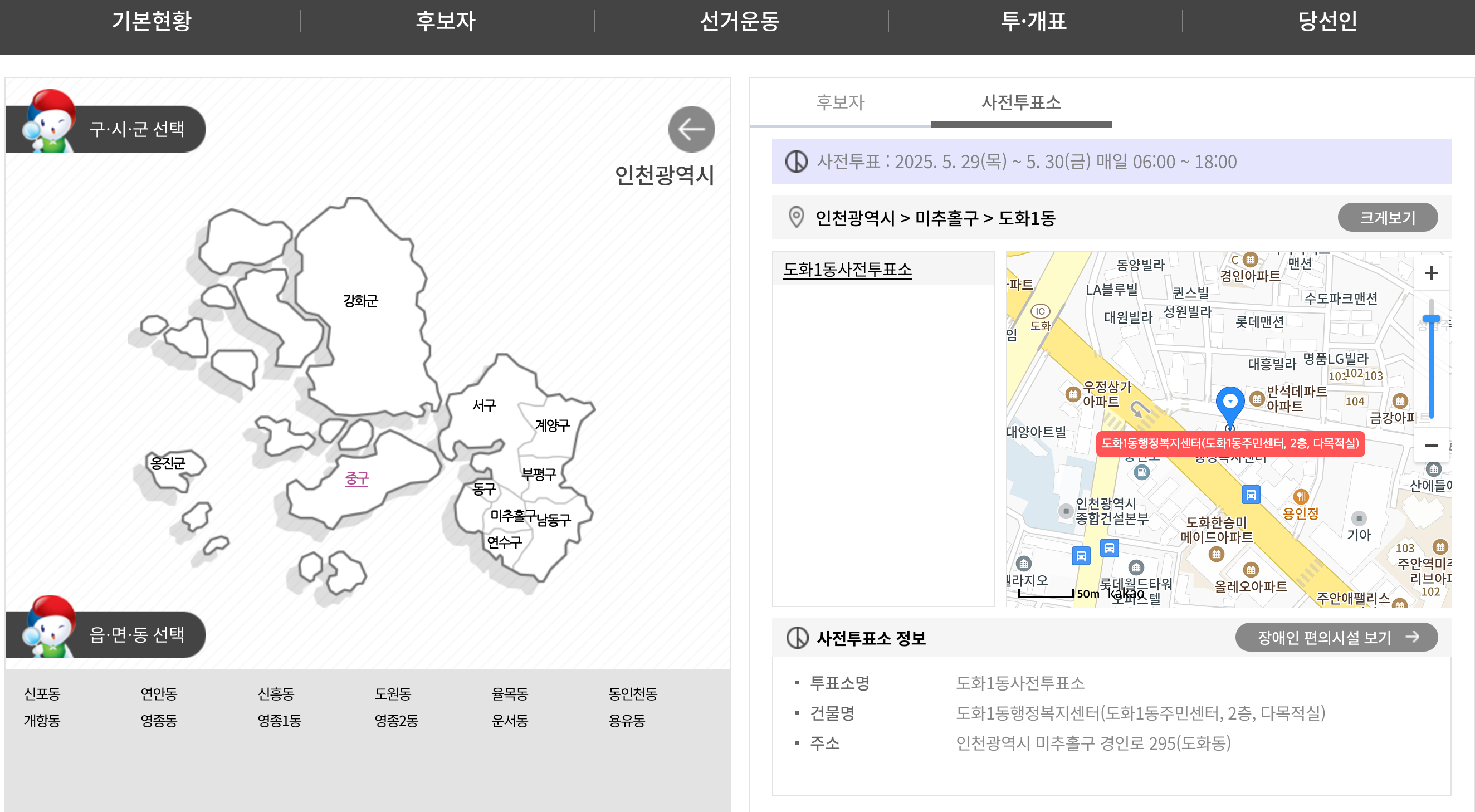Open the 후보자 top menu
This screenshot has width=1475, height=812.
pyautogui.click(x=446, y=22)
